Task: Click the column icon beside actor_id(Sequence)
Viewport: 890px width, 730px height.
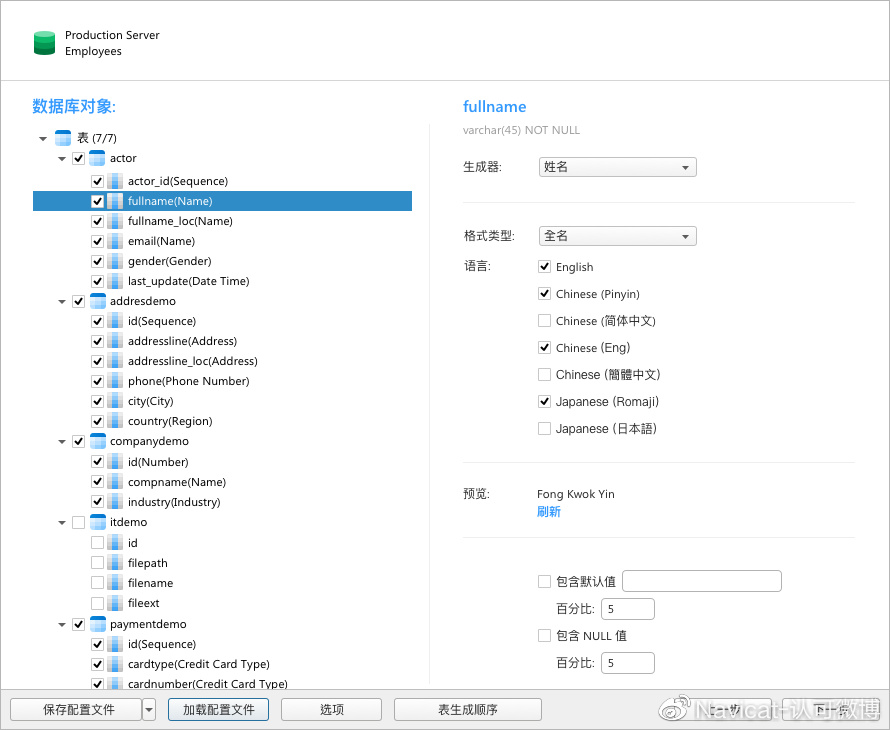Action: click(115, 181)
